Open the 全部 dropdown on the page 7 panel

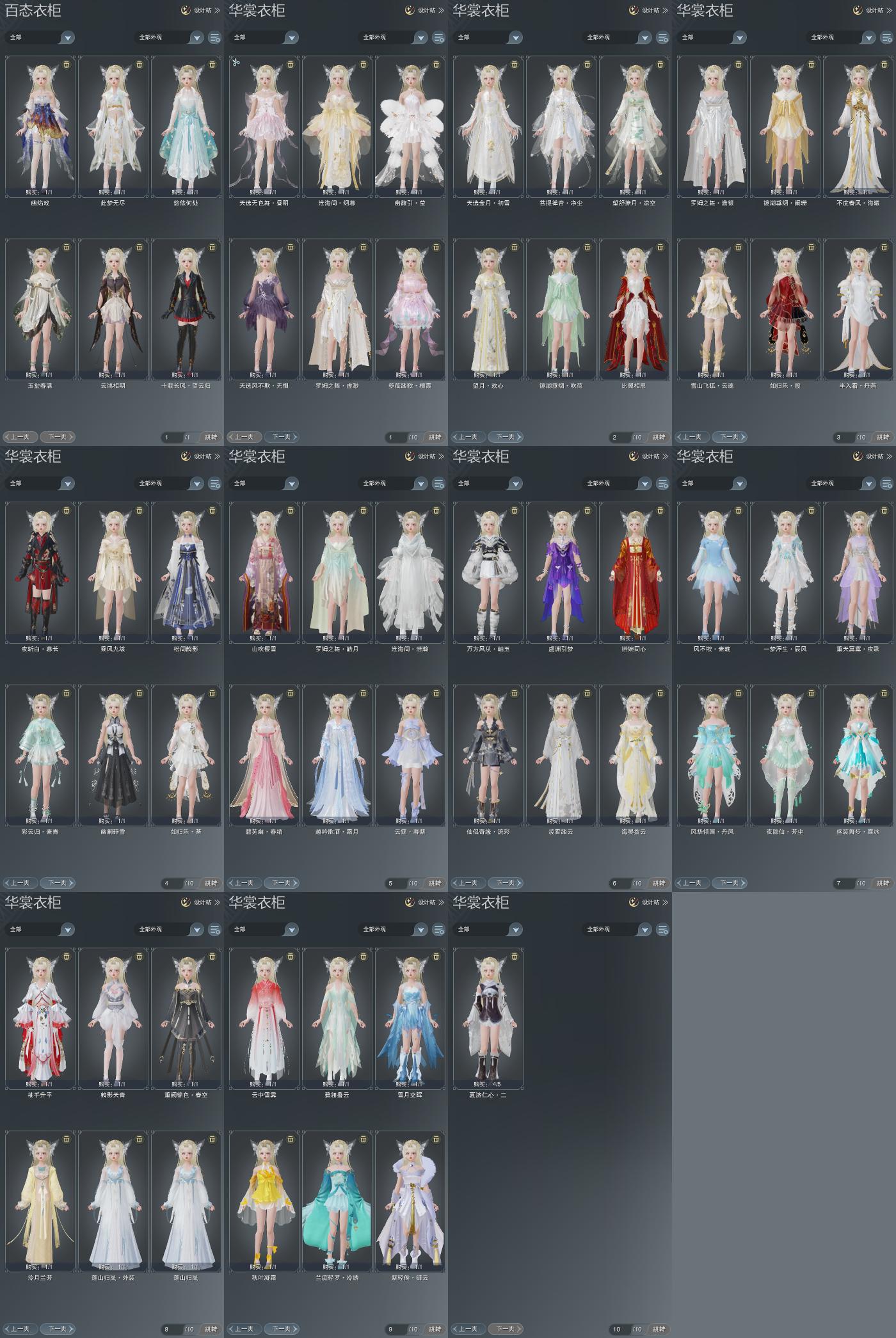tap(712, 484)
